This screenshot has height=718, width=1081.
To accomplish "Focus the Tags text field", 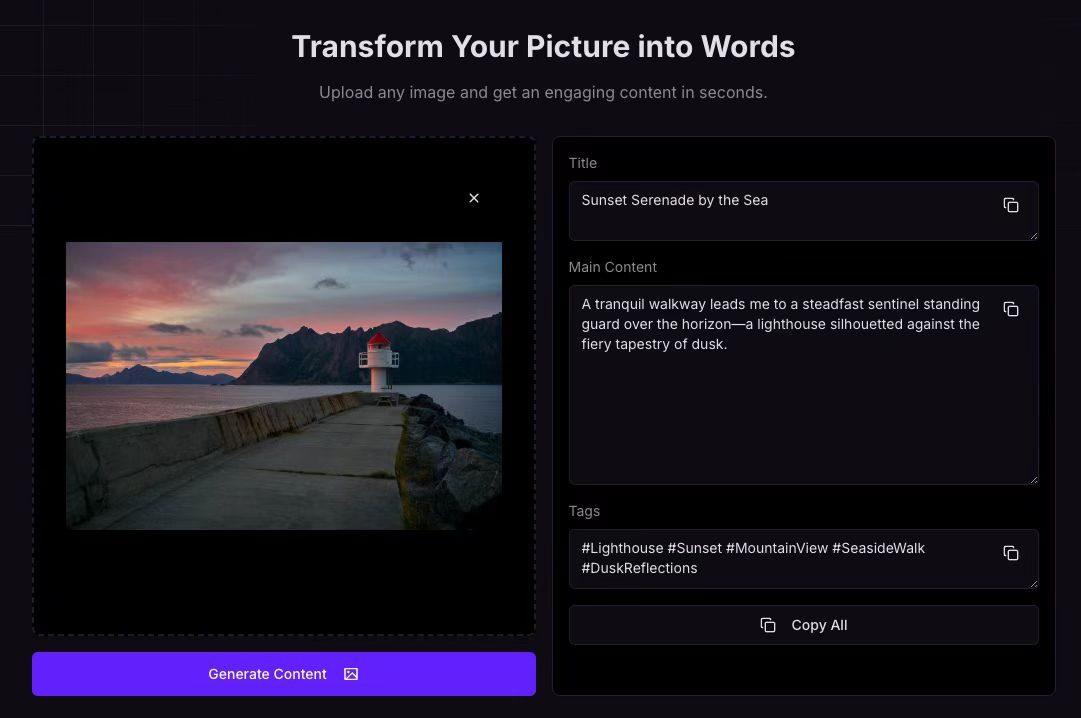I will tap(803, 559).
